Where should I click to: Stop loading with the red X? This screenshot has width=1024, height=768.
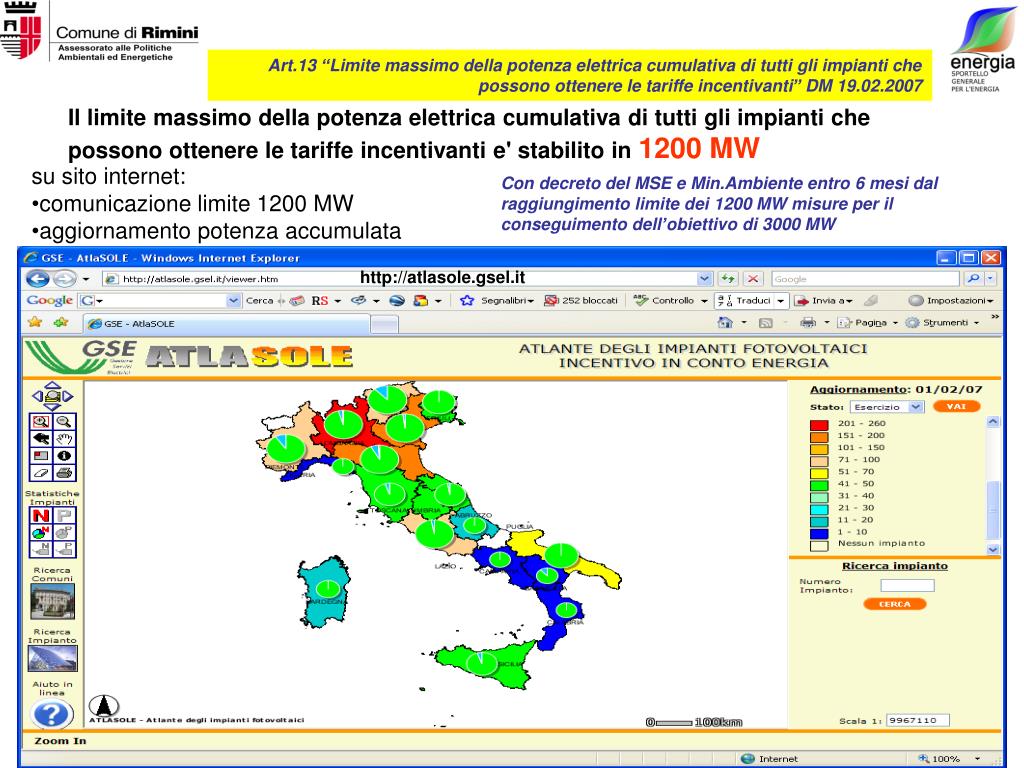[753, 279]
